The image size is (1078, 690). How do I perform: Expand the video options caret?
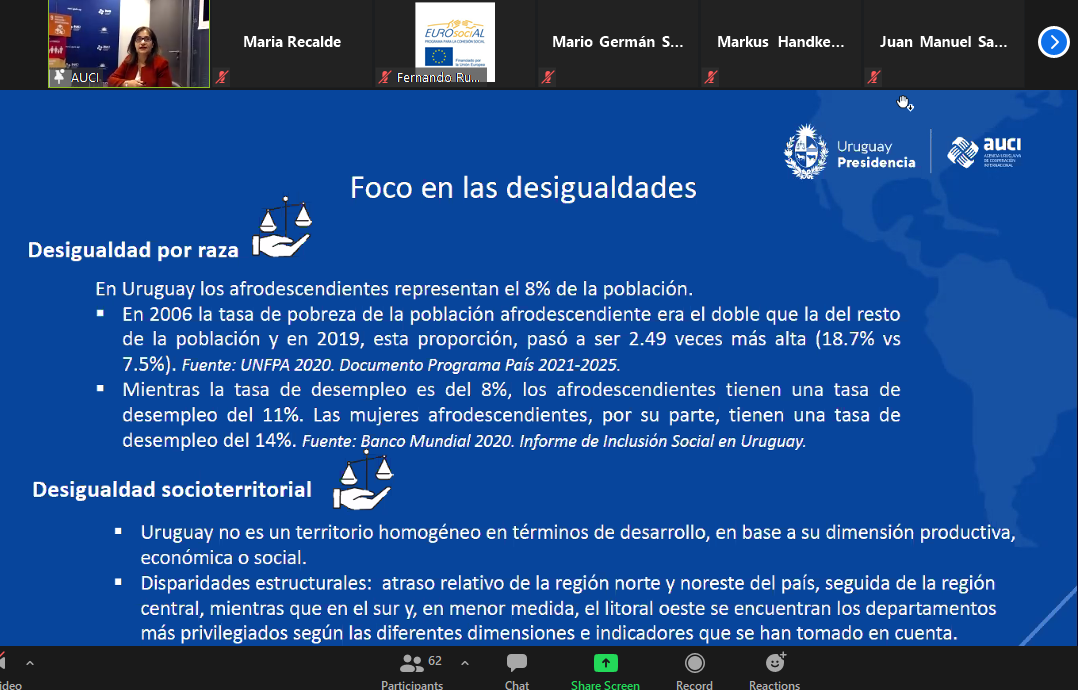click(30, 663)
